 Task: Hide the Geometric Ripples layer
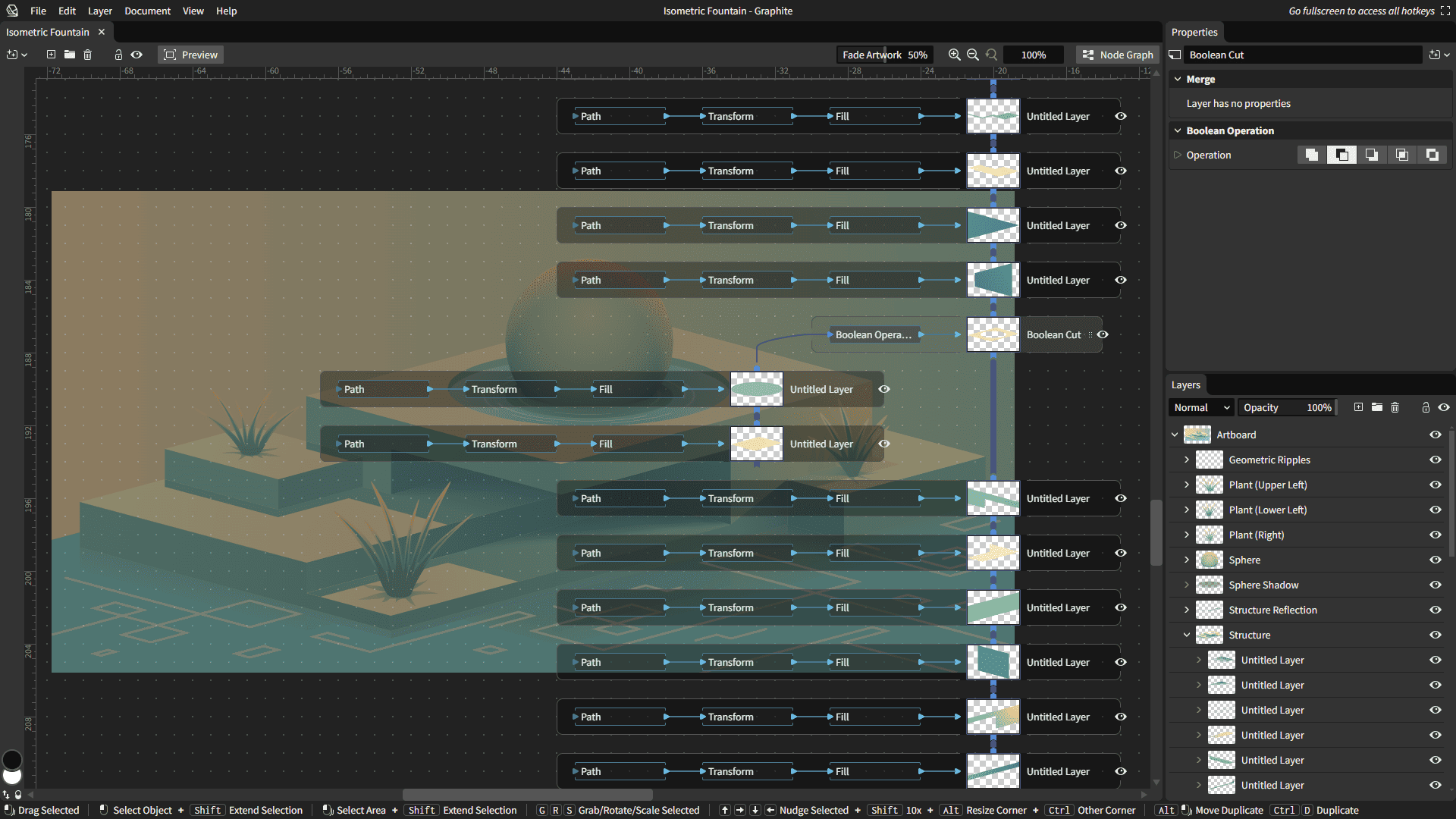(1435, 460)
